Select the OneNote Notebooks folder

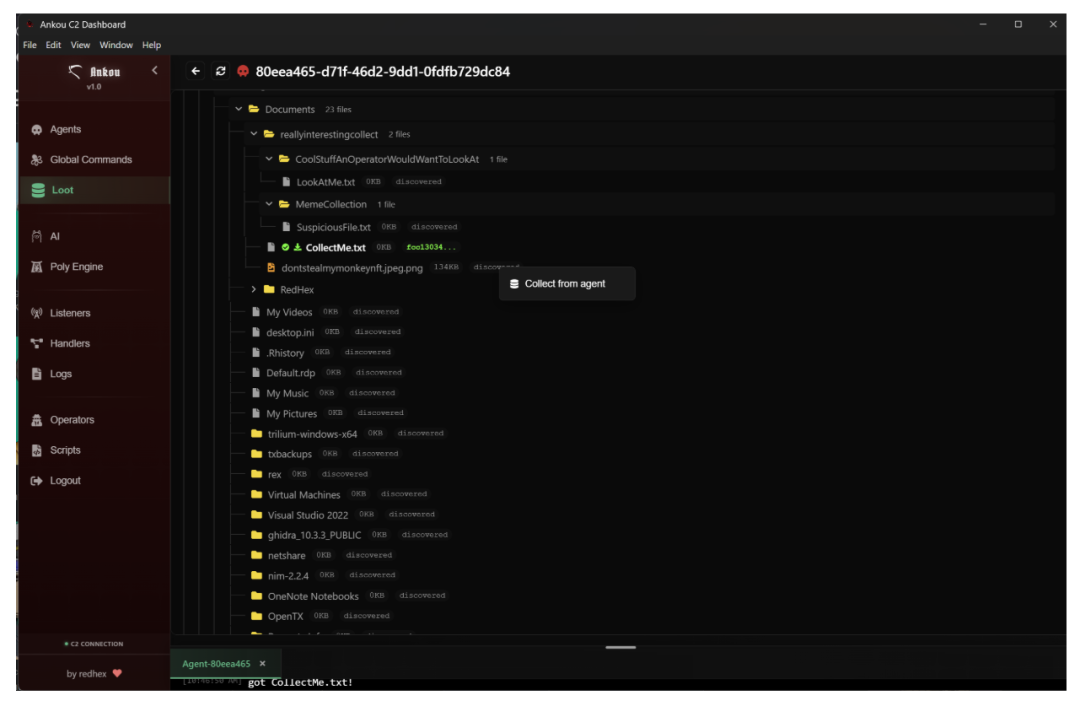coord(313,596)
